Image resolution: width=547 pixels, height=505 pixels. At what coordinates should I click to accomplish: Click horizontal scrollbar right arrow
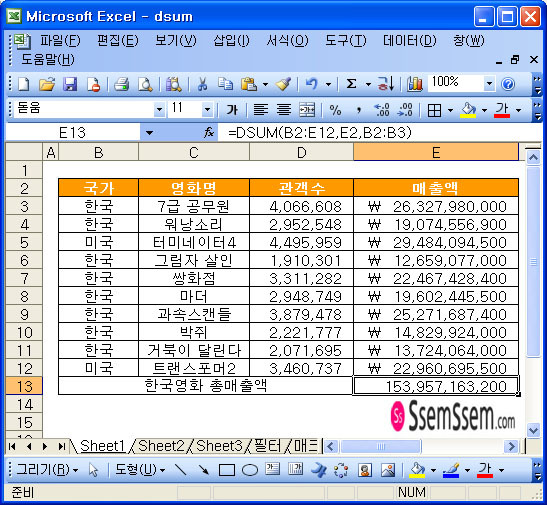511,446
